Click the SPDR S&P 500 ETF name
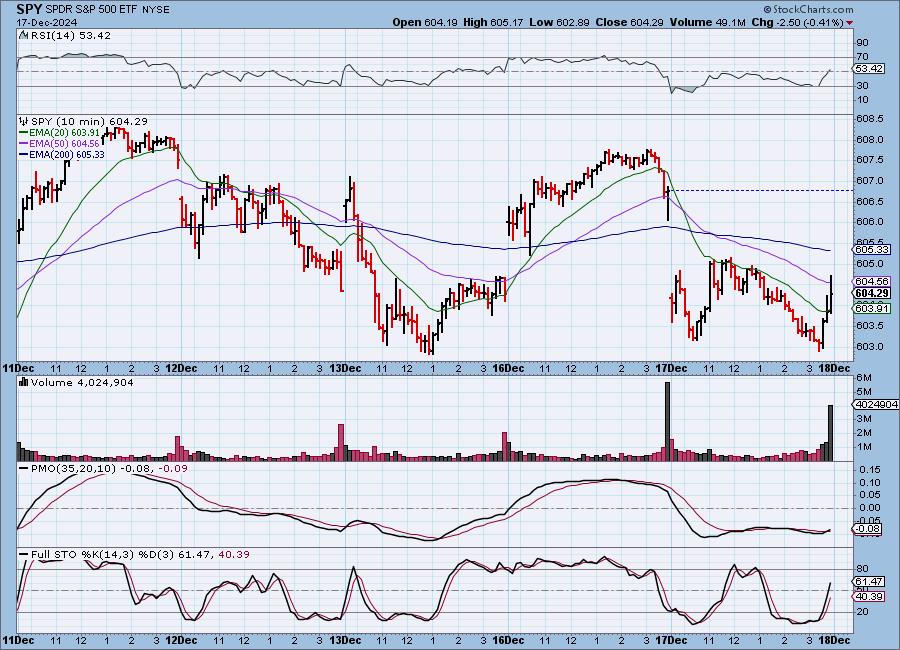The image size is (900, 650). [90, 10]
